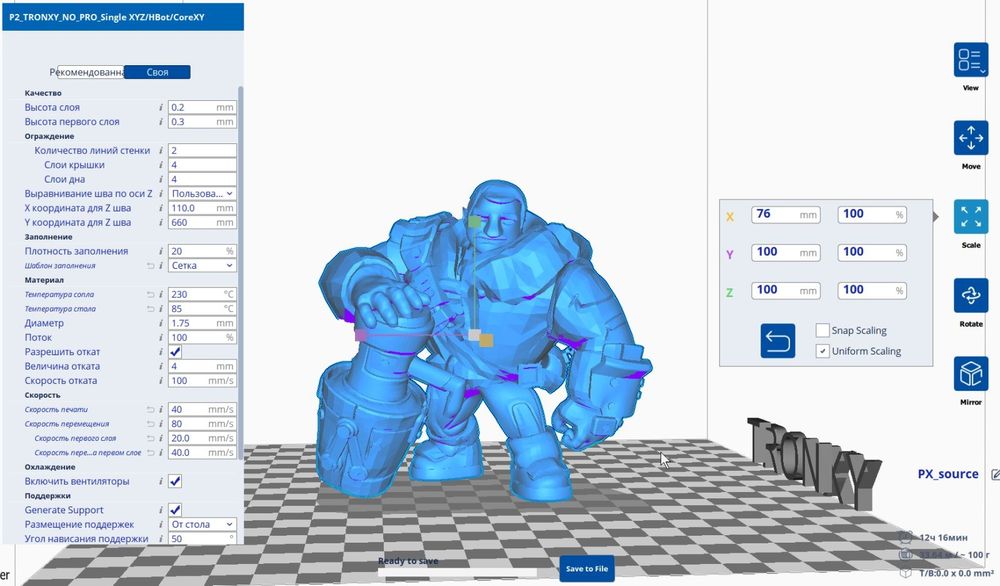The image size is (1000, 586).
Task: Select the Scale tool
Action: point(971,216)
